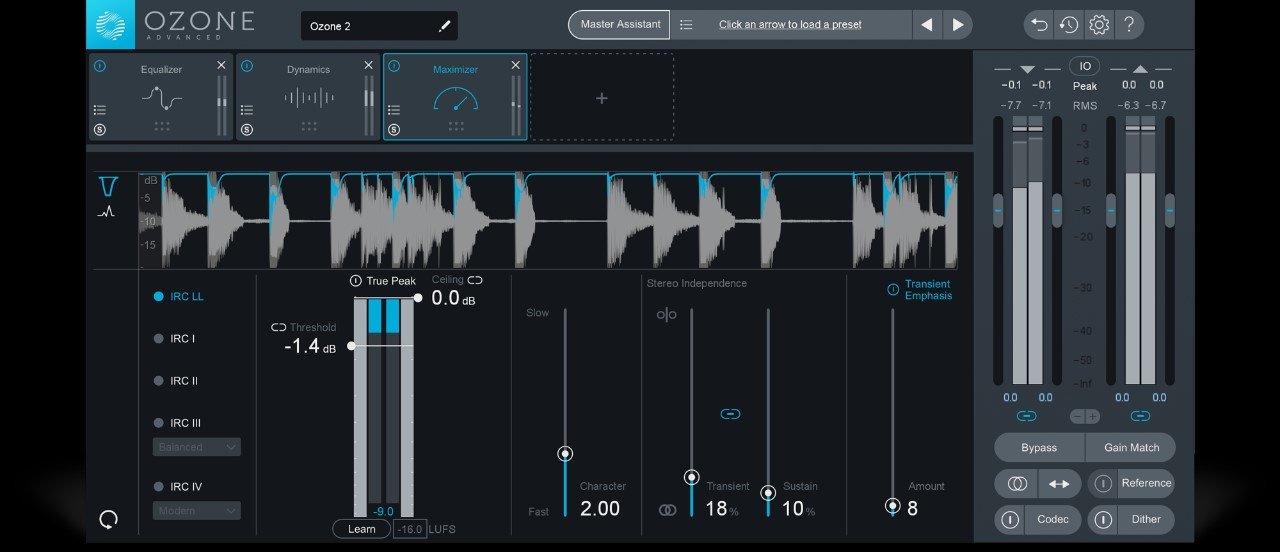Viewport: 1280px width, 552px height.
Task: Solo the Dynamics module
Action: click(x=247, y=130)
